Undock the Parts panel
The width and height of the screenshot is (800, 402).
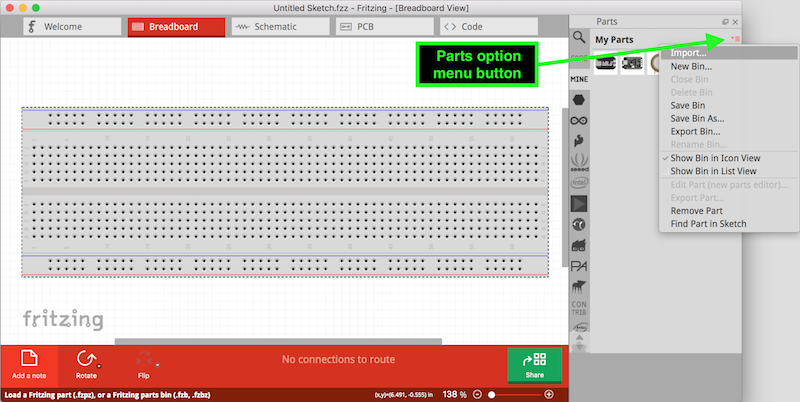point(725,22)
